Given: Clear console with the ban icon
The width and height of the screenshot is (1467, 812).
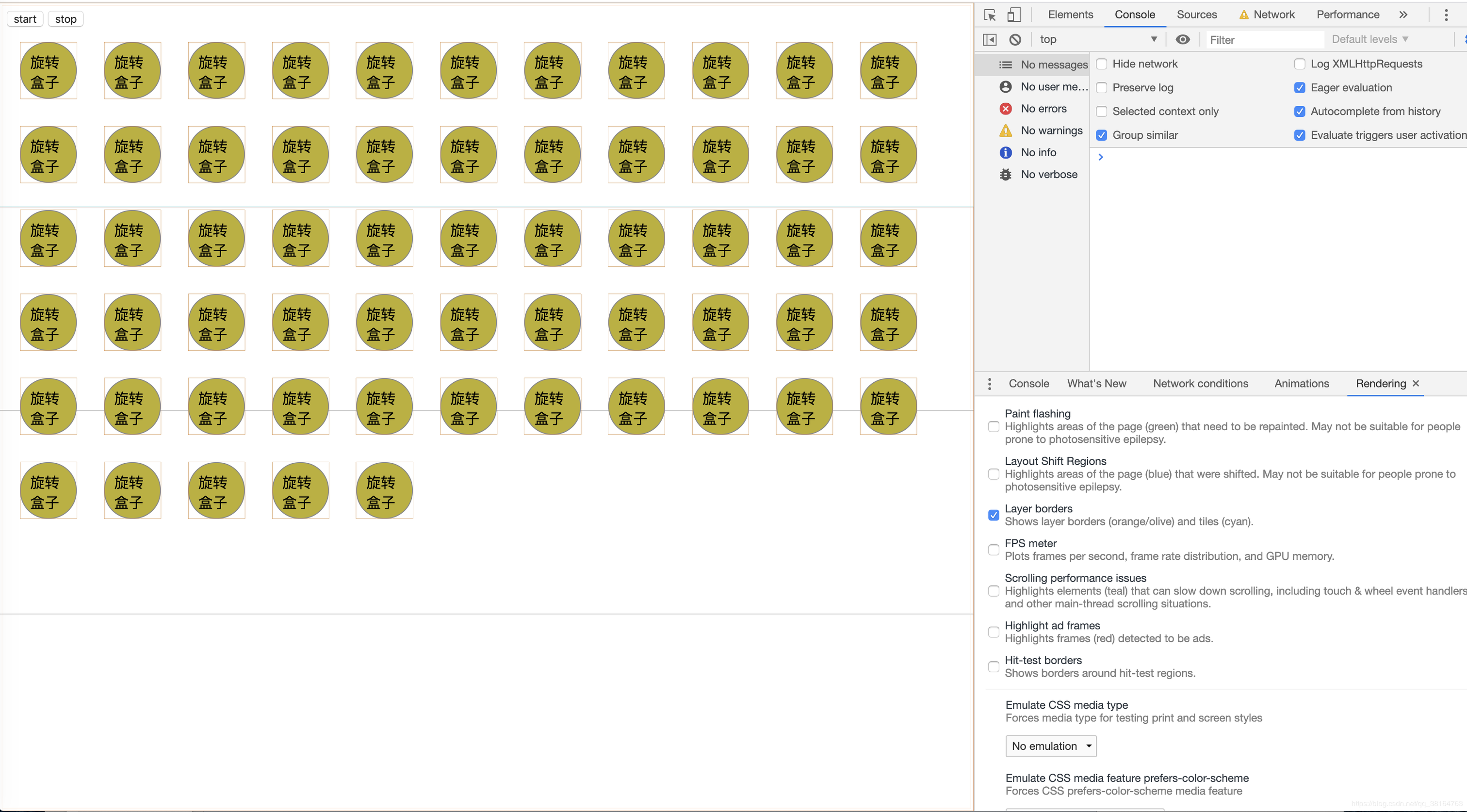Looking at the screenshot, I should (1015, 39).
